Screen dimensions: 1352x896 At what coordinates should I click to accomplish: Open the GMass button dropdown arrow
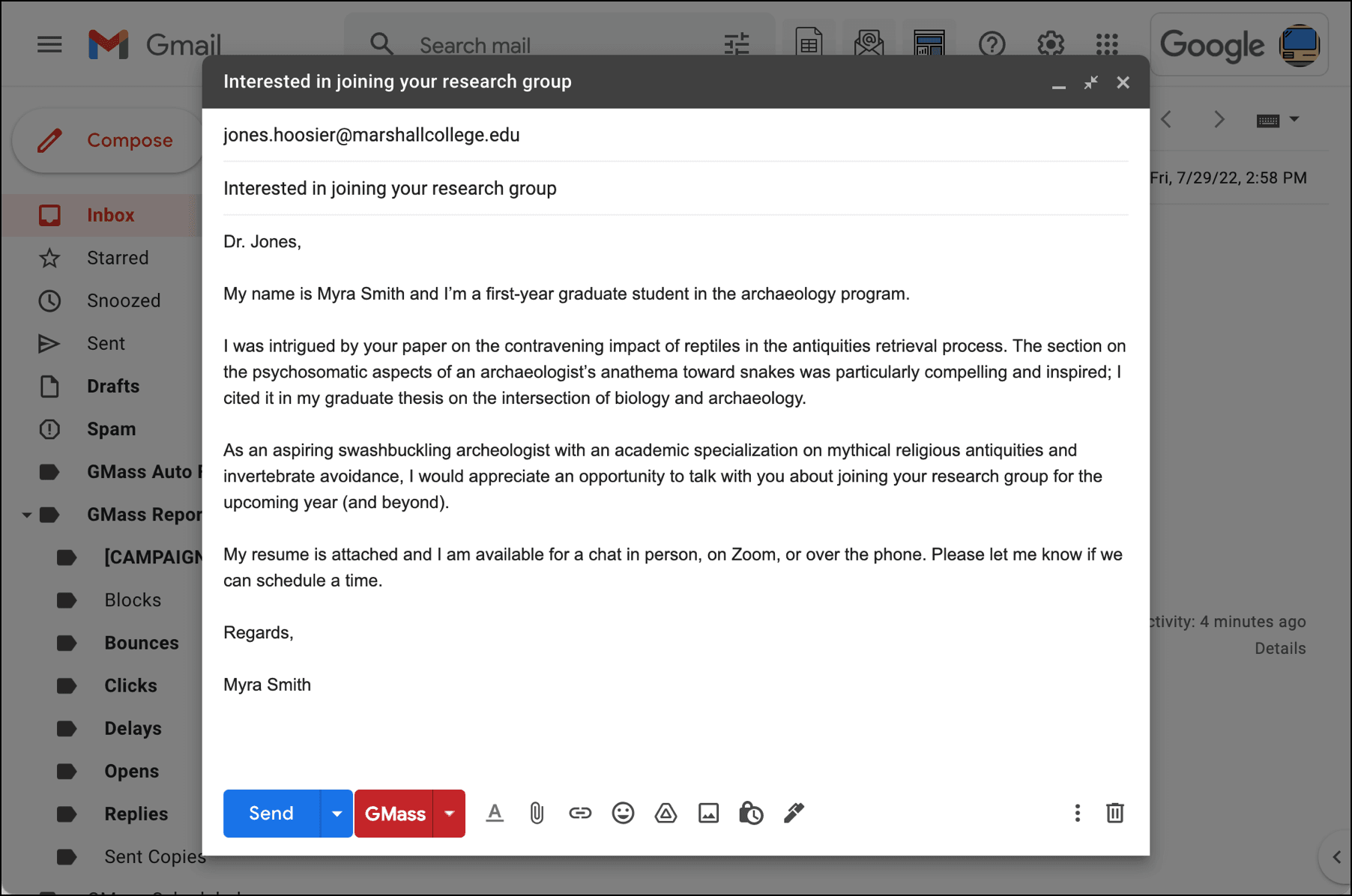(449, 813)
